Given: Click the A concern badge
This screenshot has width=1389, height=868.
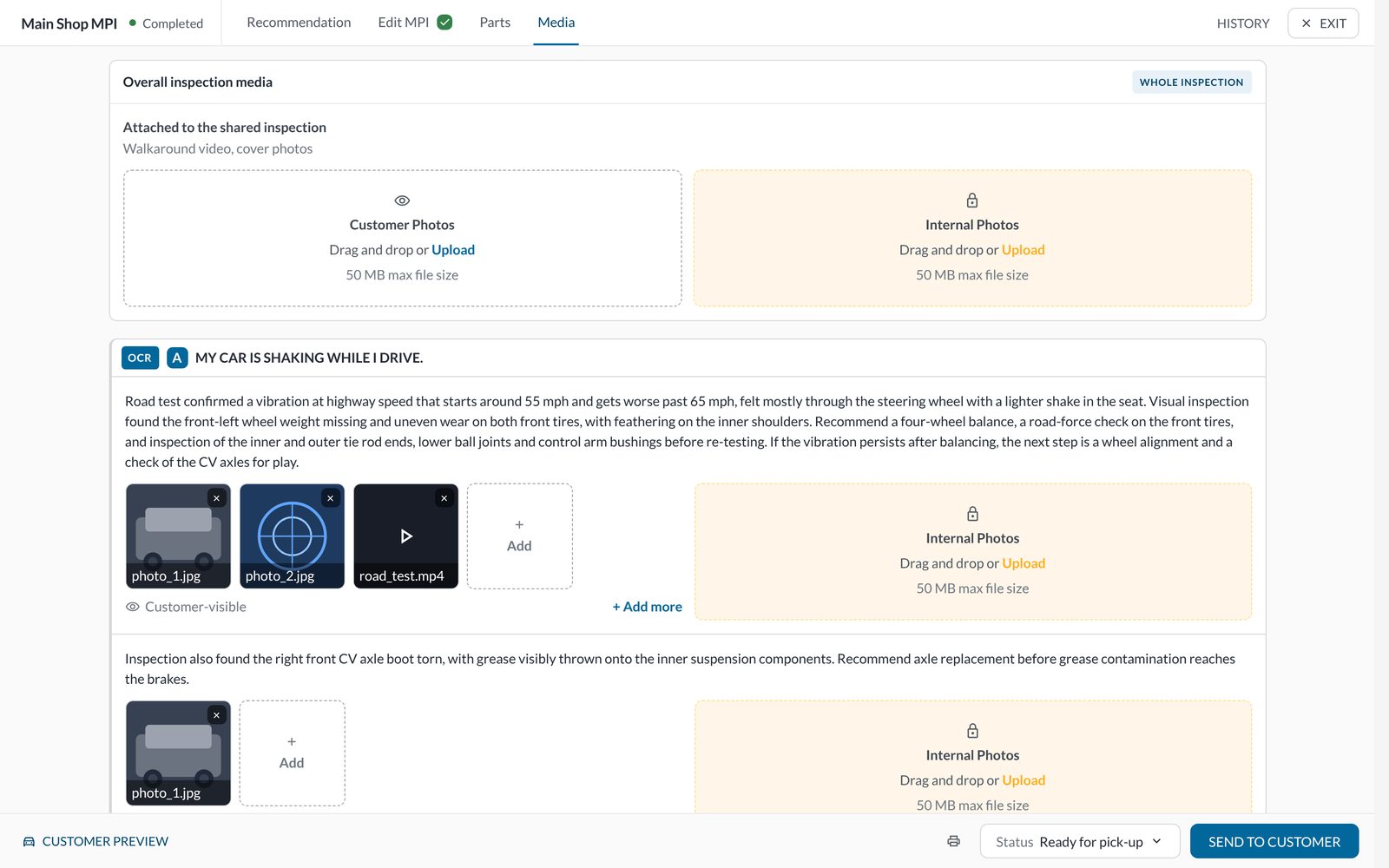Looking at the screenshot, I should (177, 358).
